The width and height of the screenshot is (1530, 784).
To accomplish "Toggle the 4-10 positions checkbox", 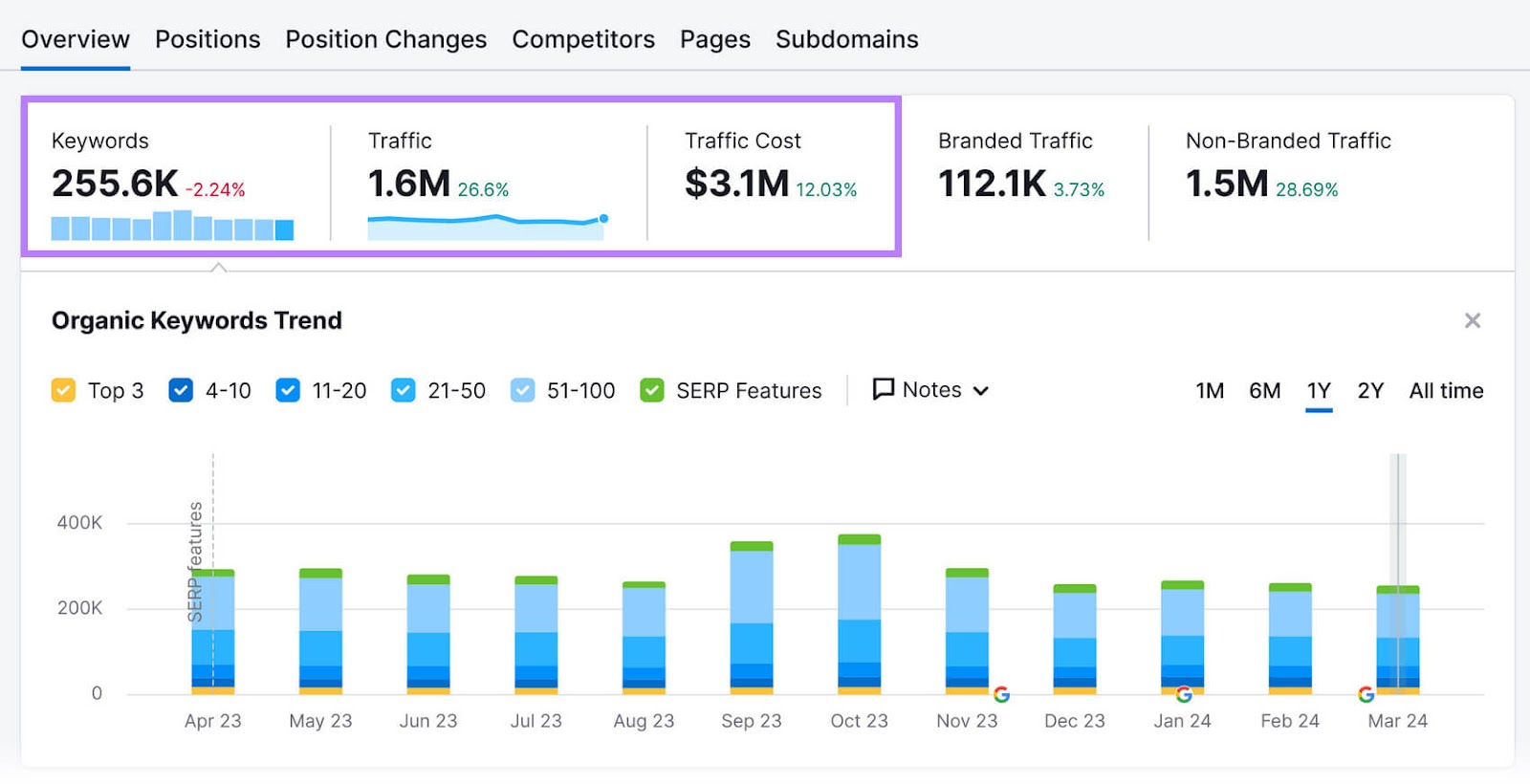I will pos(181,390).
